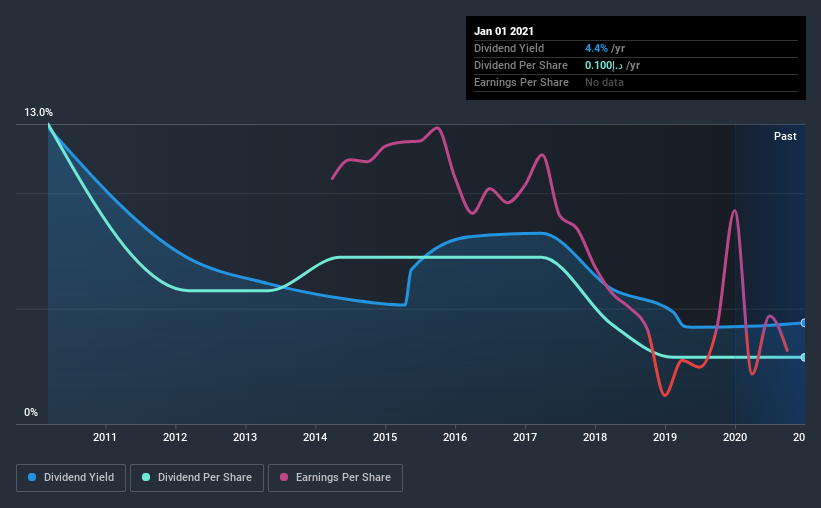The image size is (821, 508).
Task: Click the No data earnings value
Action: [604, 82]
